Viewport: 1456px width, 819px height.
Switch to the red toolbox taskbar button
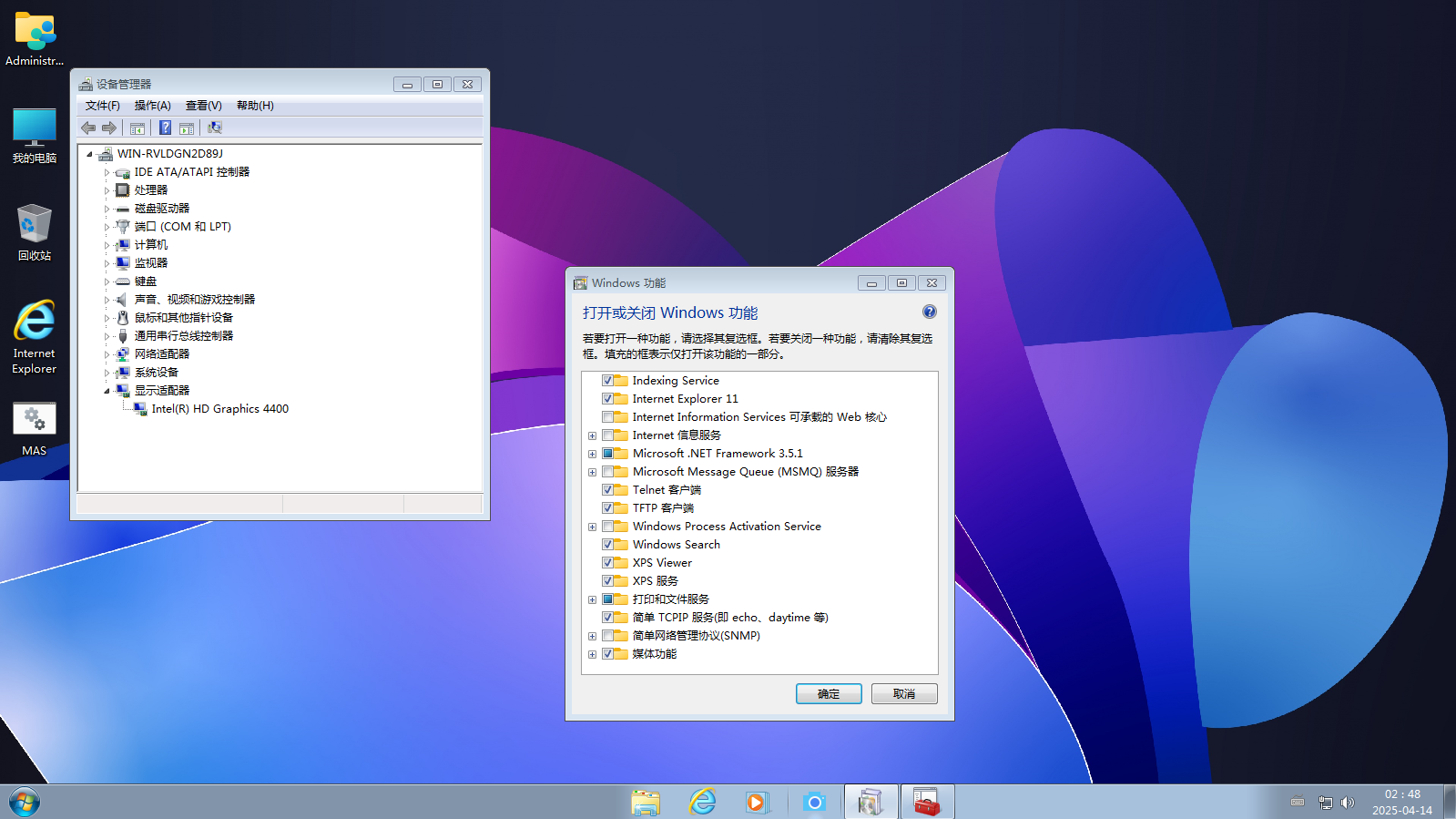[927, 802]
